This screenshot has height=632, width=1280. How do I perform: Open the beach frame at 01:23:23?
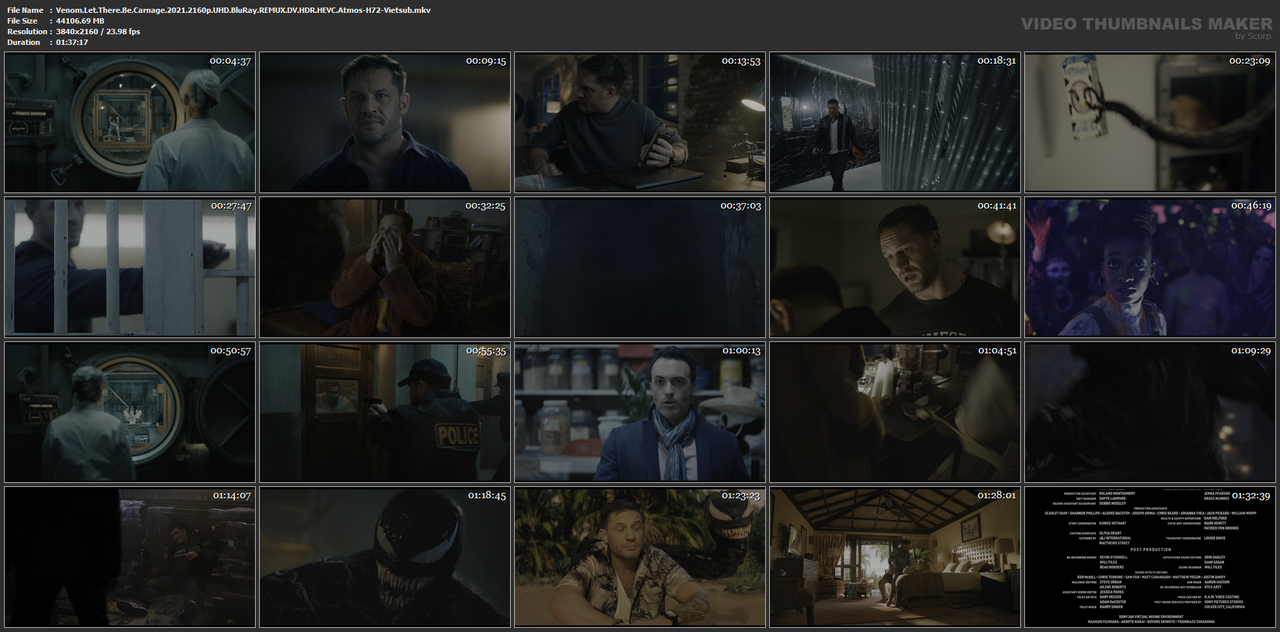point(640,557)
